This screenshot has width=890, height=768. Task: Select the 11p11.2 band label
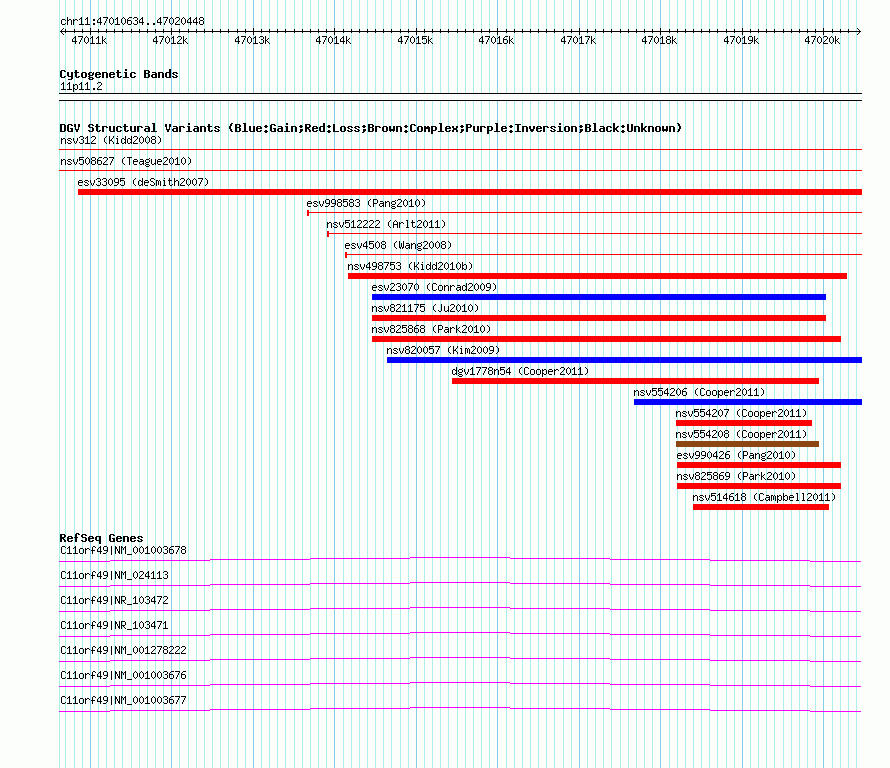[x=81, y=86]
